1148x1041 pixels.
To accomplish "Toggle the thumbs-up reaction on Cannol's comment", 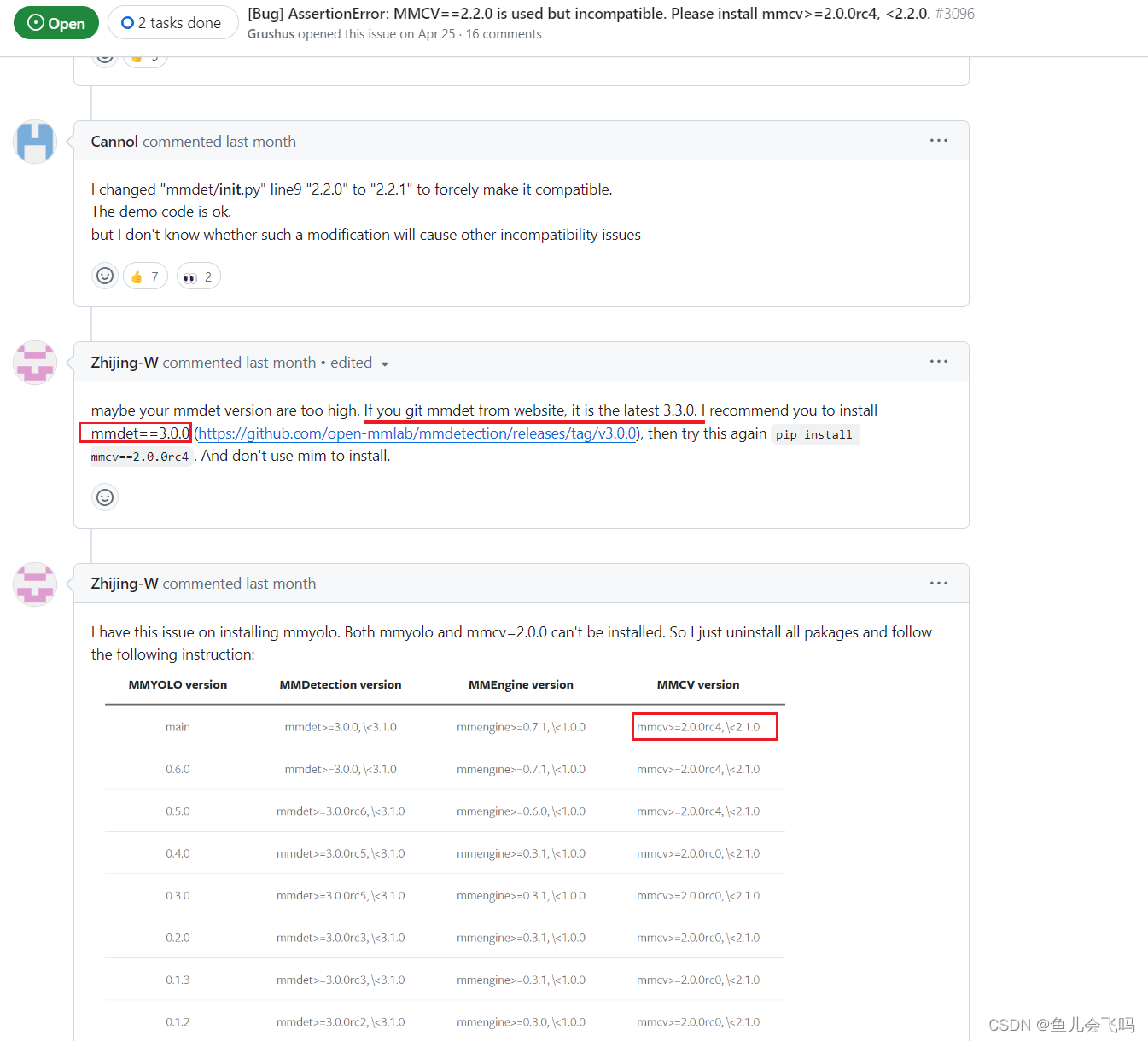I will click(145, 276).
